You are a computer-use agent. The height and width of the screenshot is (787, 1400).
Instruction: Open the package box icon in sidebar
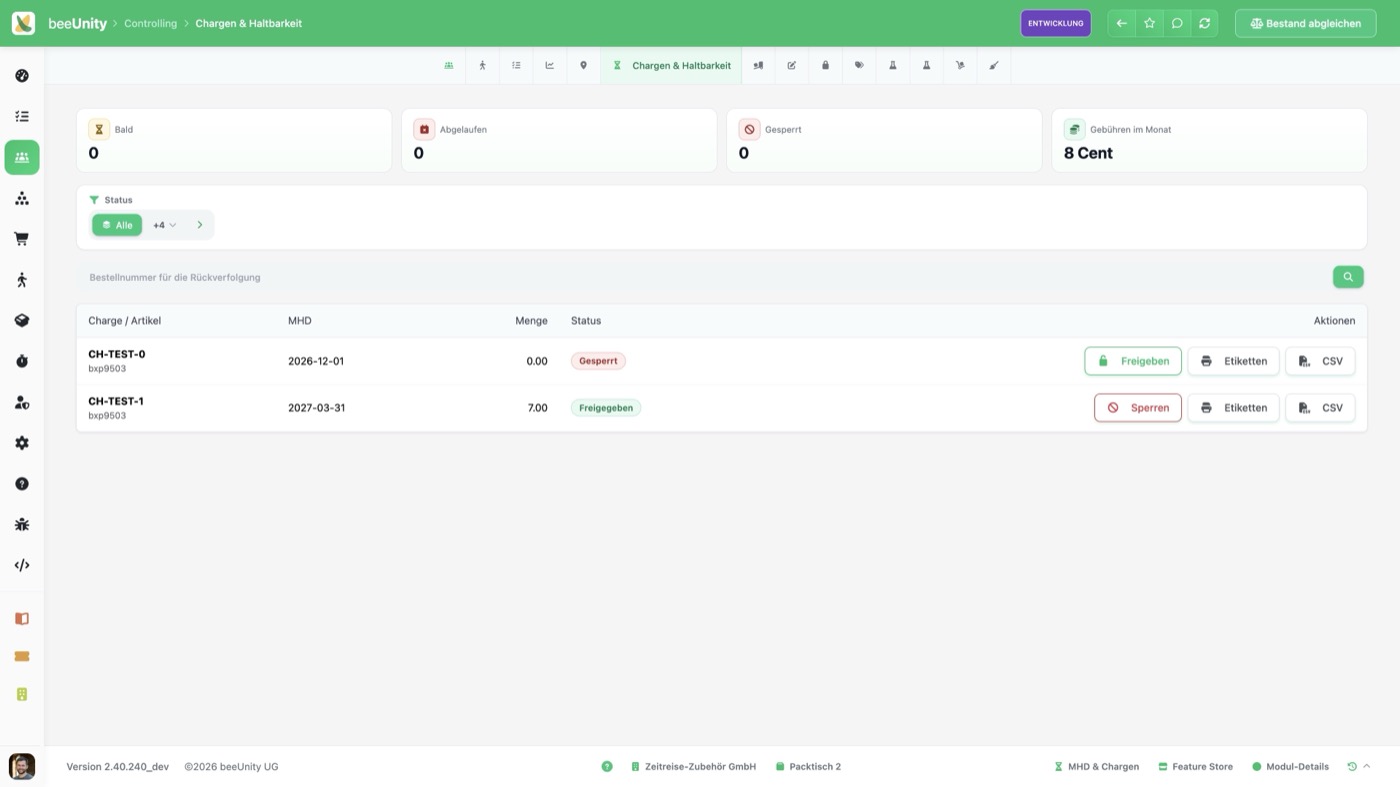click(x=22, y=320)
